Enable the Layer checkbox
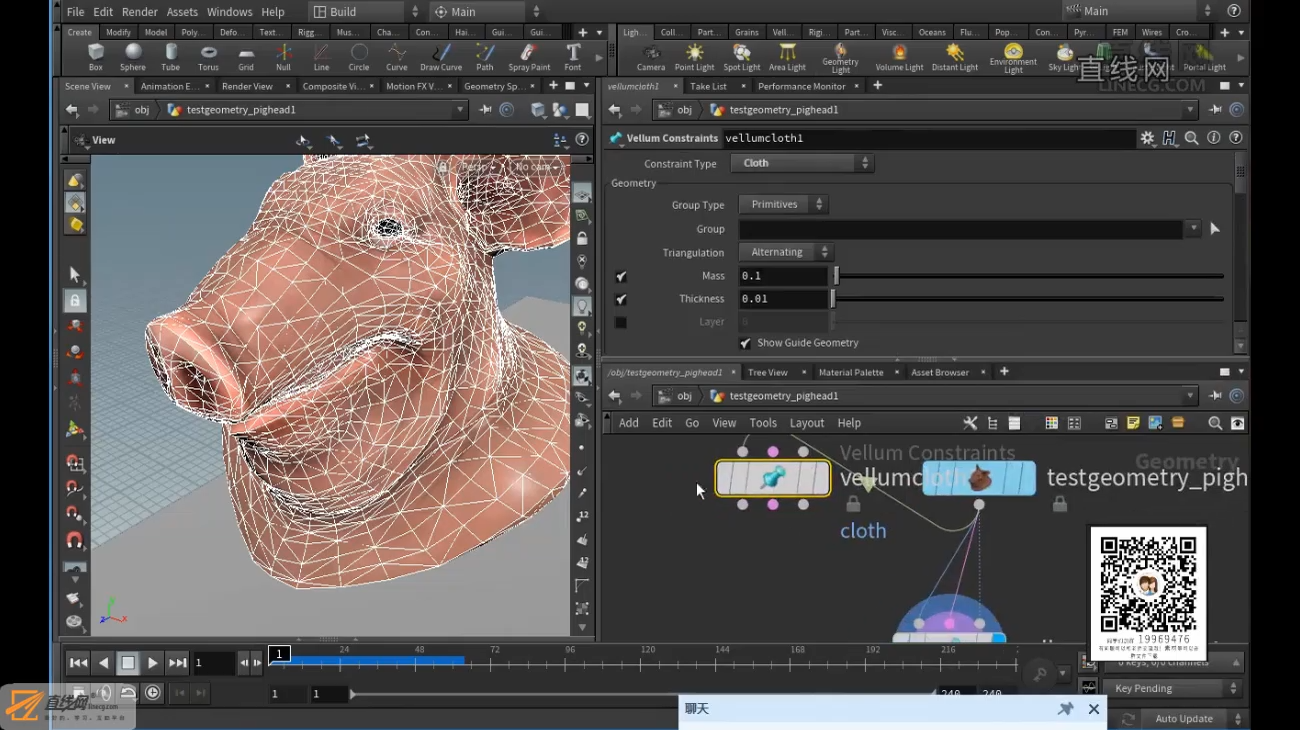Image resolution: width=1300 pixels, height=730 pixels. (621, 322)
